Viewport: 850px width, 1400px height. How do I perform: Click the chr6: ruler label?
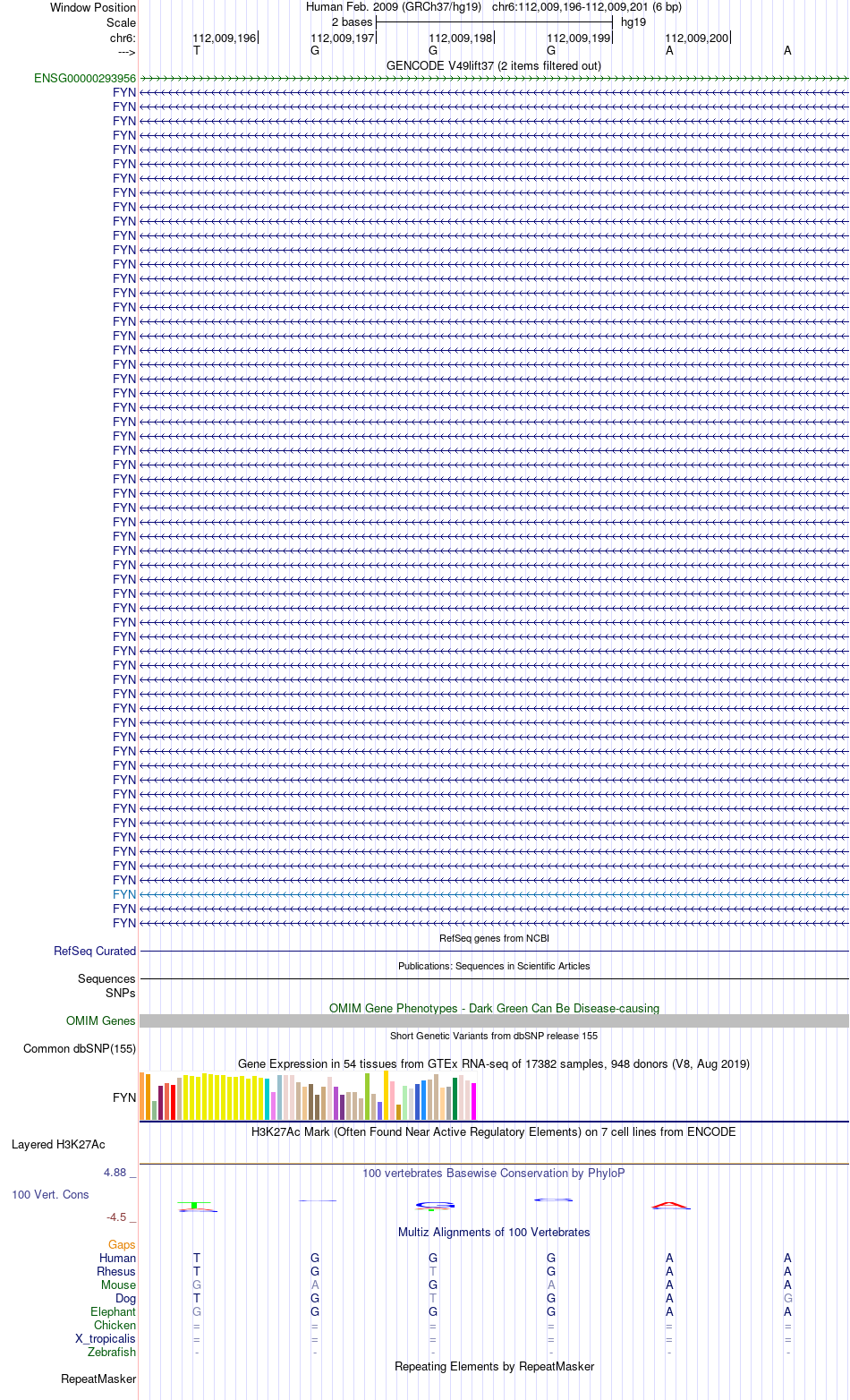click(123, 38)
